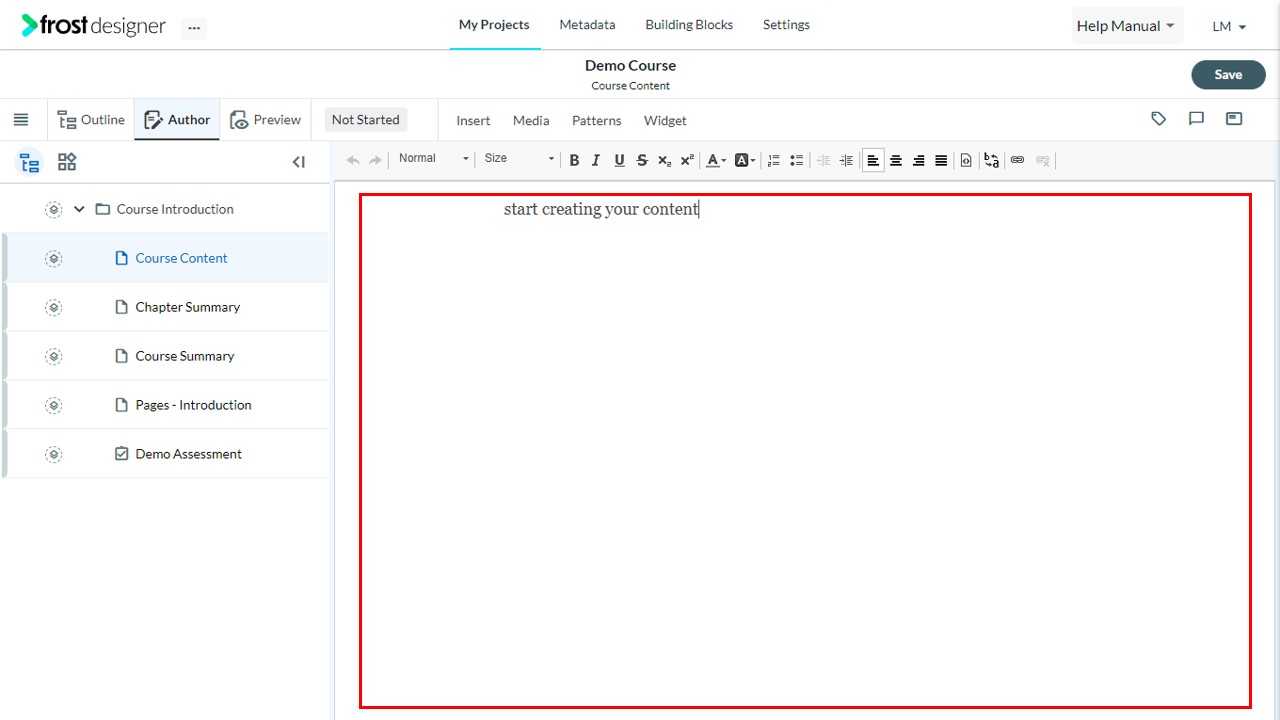Open the font Size dropdown
1280x720 pixels.
pyautogui.click(x=518, y=159)
